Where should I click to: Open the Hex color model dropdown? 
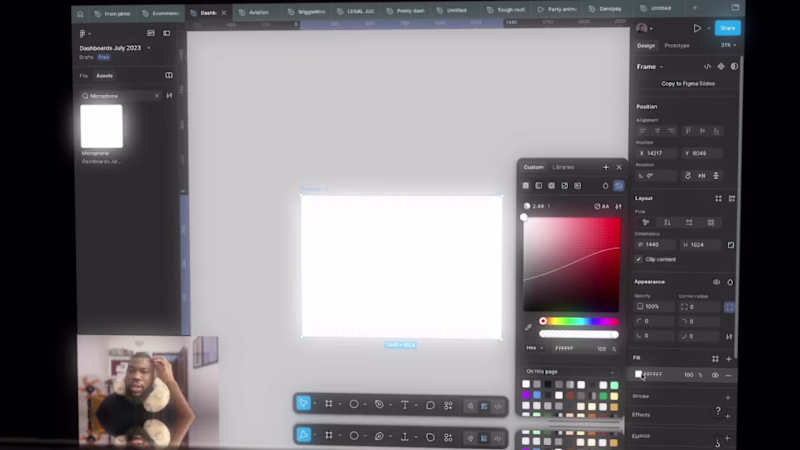(535, 348)
